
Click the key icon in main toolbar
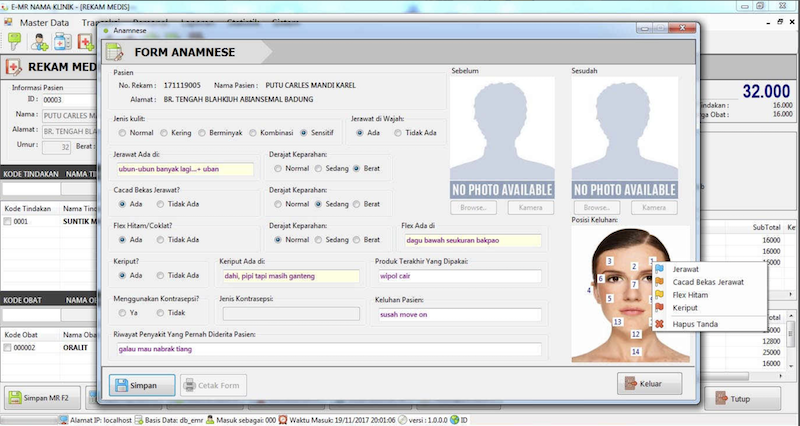pos(16,41)
